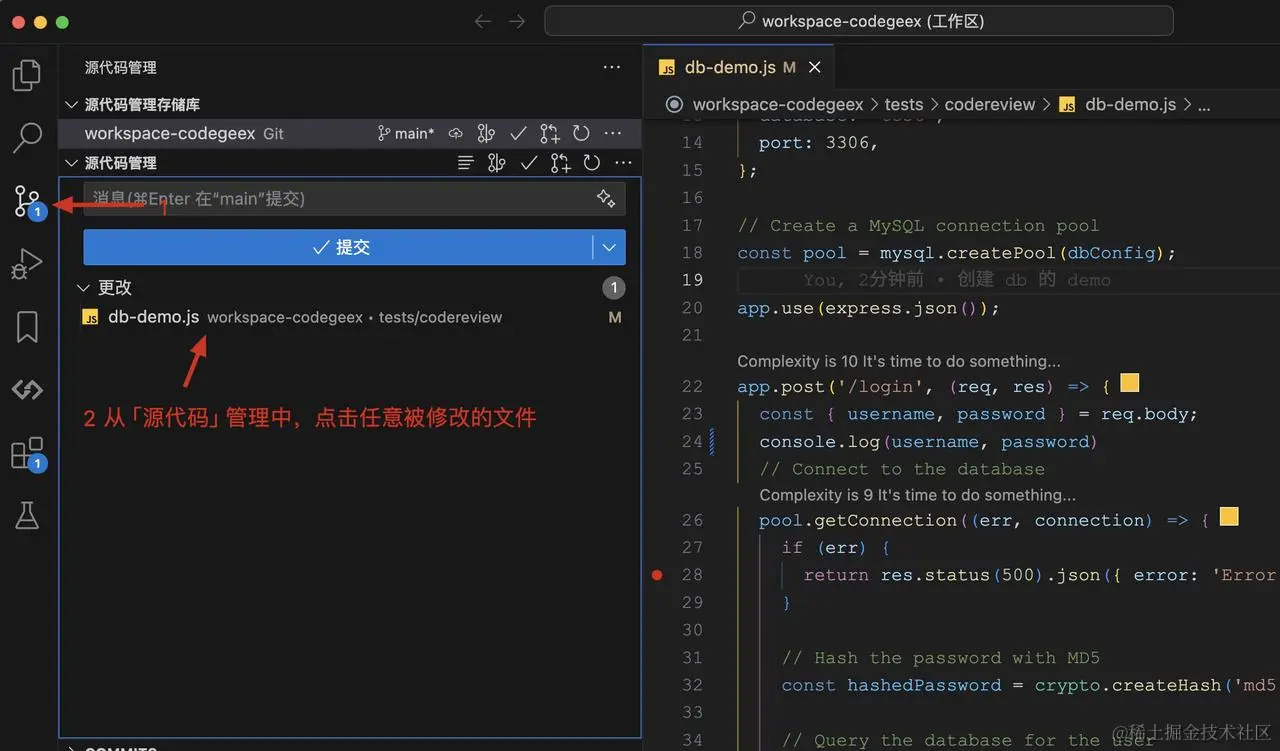The height and width of the screenshot is (751, 1280).
Task: Collapse the 更改 changes group
Action: tap(83, 288)
